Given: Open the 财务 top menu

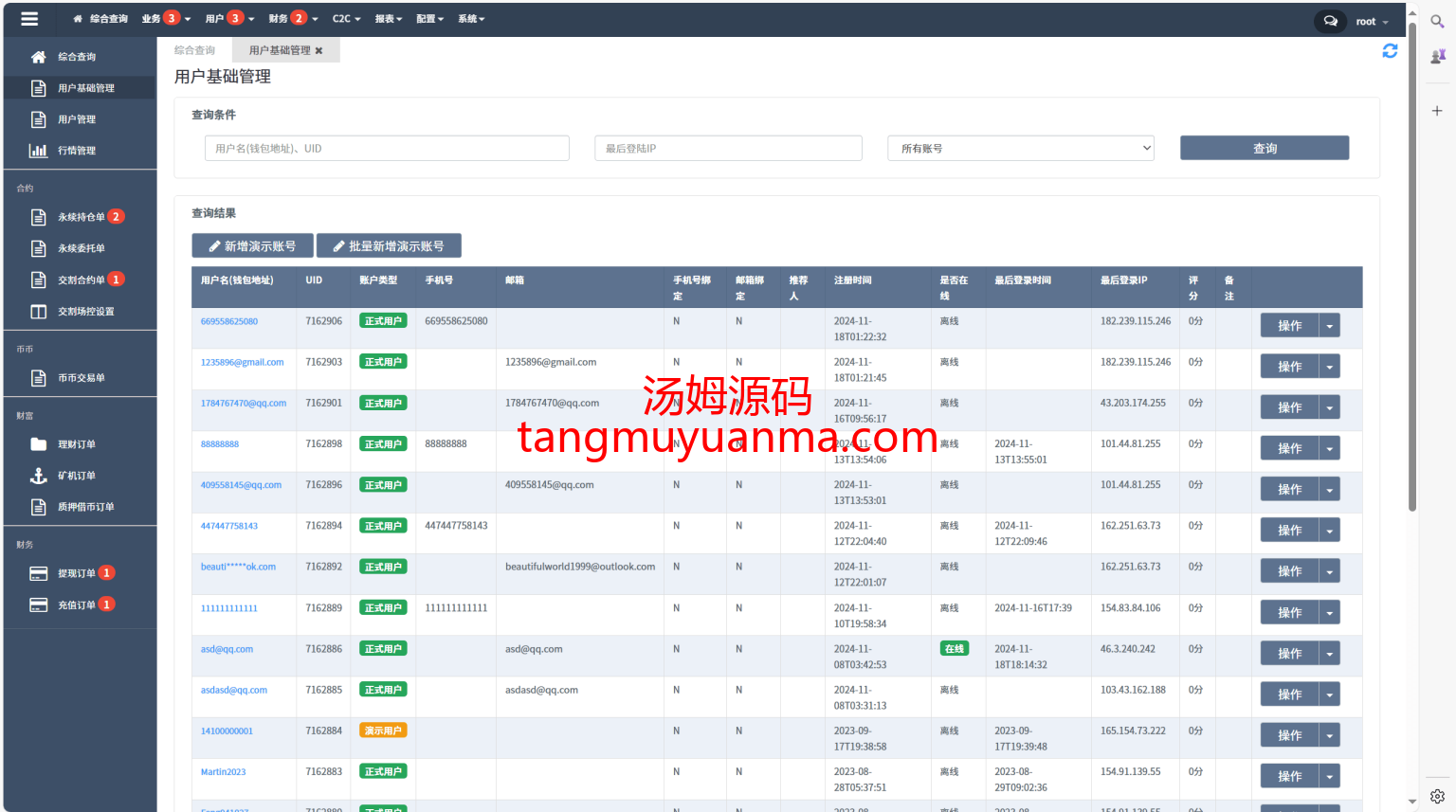Looking at the screenshot, I should pyautogui.click(x=292, y=19).
